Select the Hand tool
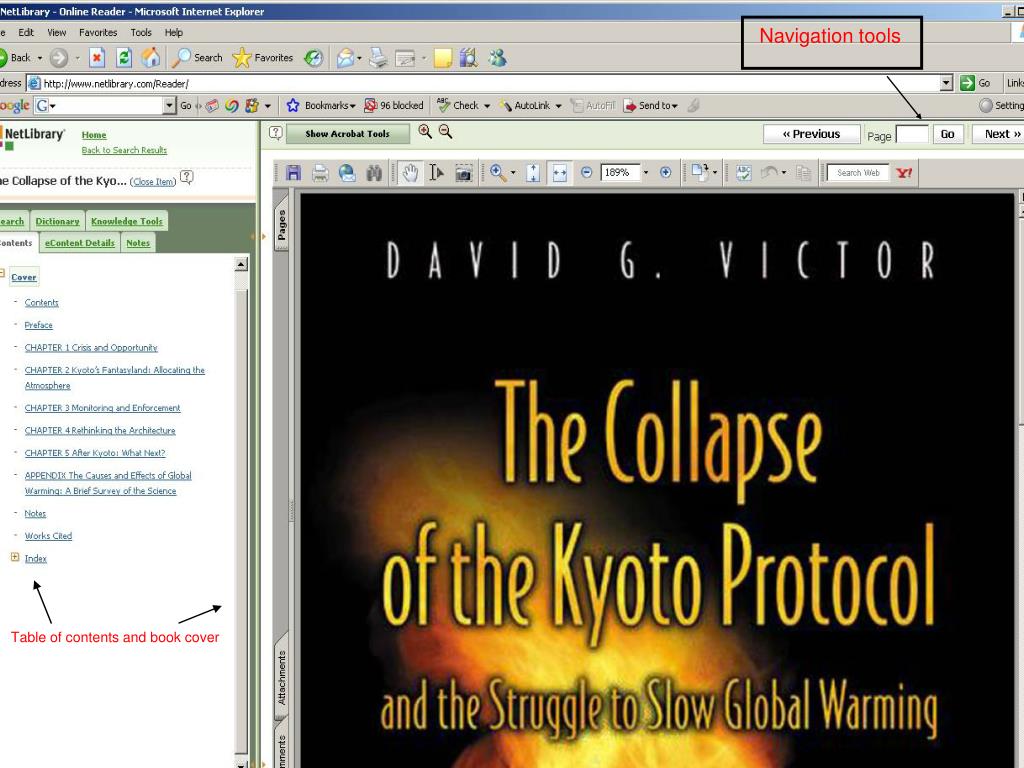 410,172
